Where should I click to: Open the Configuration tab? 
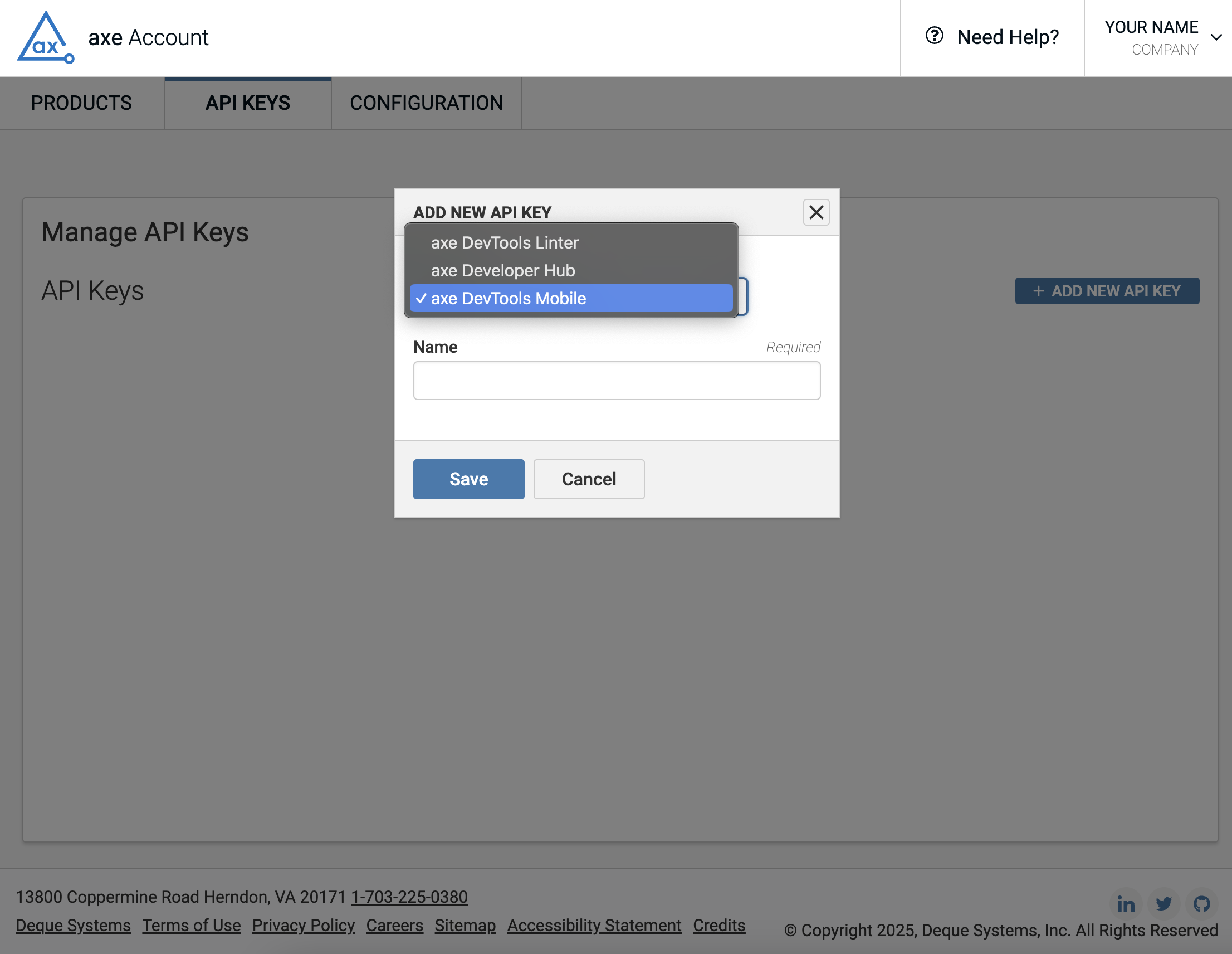click(x=426, y=103)
